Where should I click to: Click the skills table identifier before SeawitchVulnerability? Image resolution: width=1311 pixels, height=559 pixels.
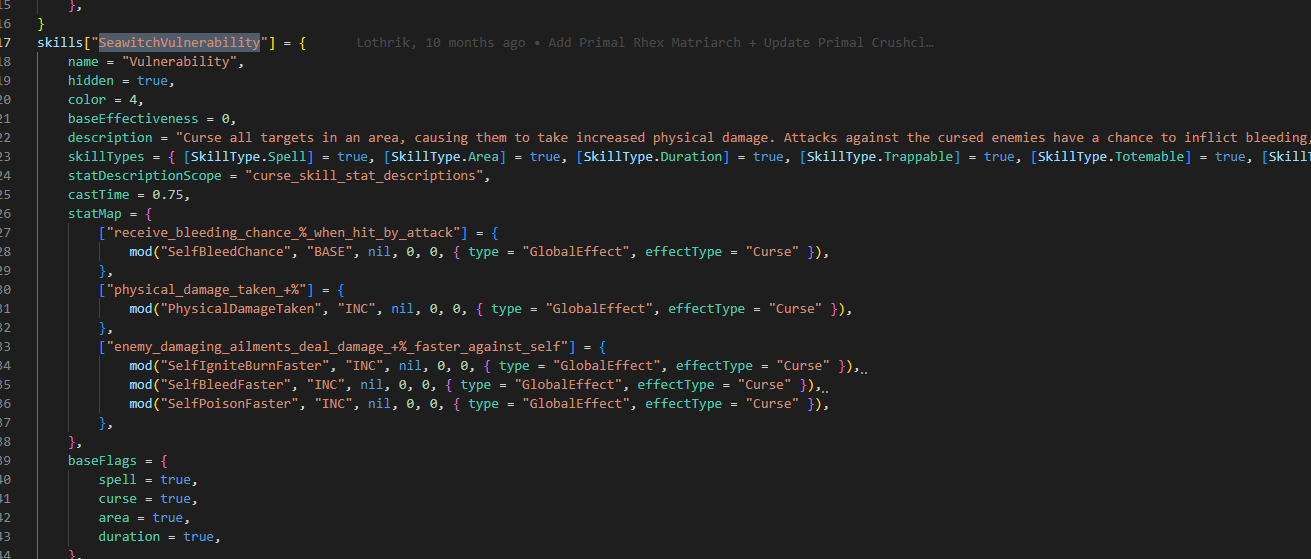click(x=60, y=43)
